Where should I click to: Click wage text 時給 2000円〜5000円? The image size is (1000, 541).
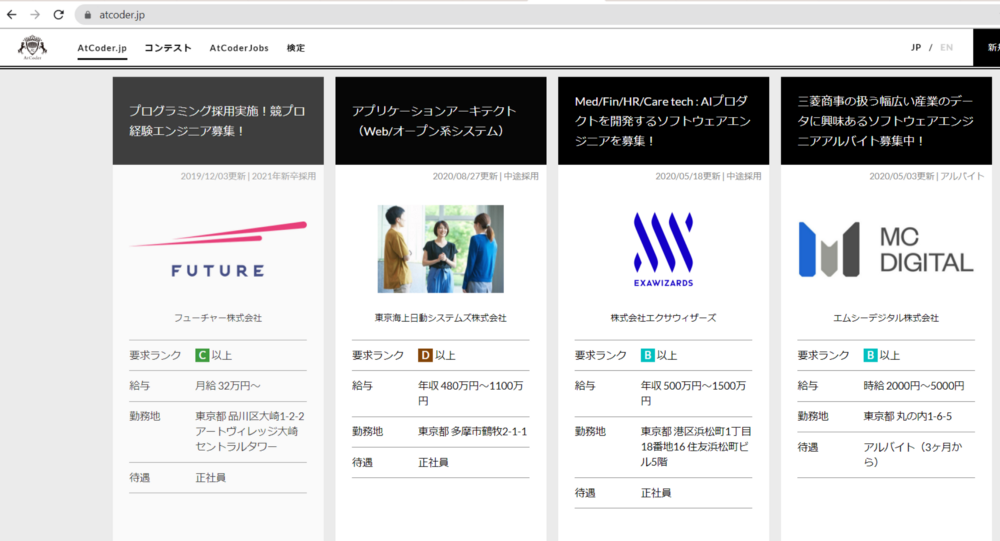[914, 386]
